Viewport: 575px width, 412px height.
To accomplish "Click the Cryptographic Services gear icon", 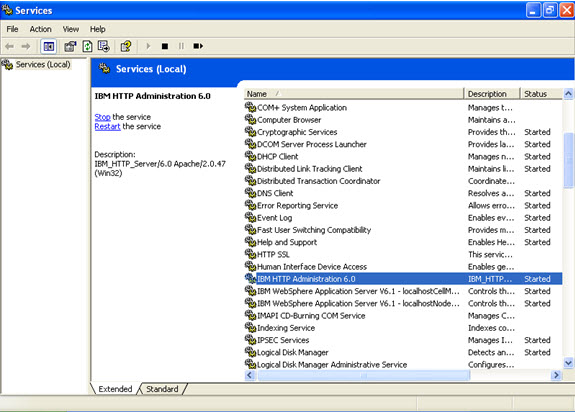I will click(250, 132).
